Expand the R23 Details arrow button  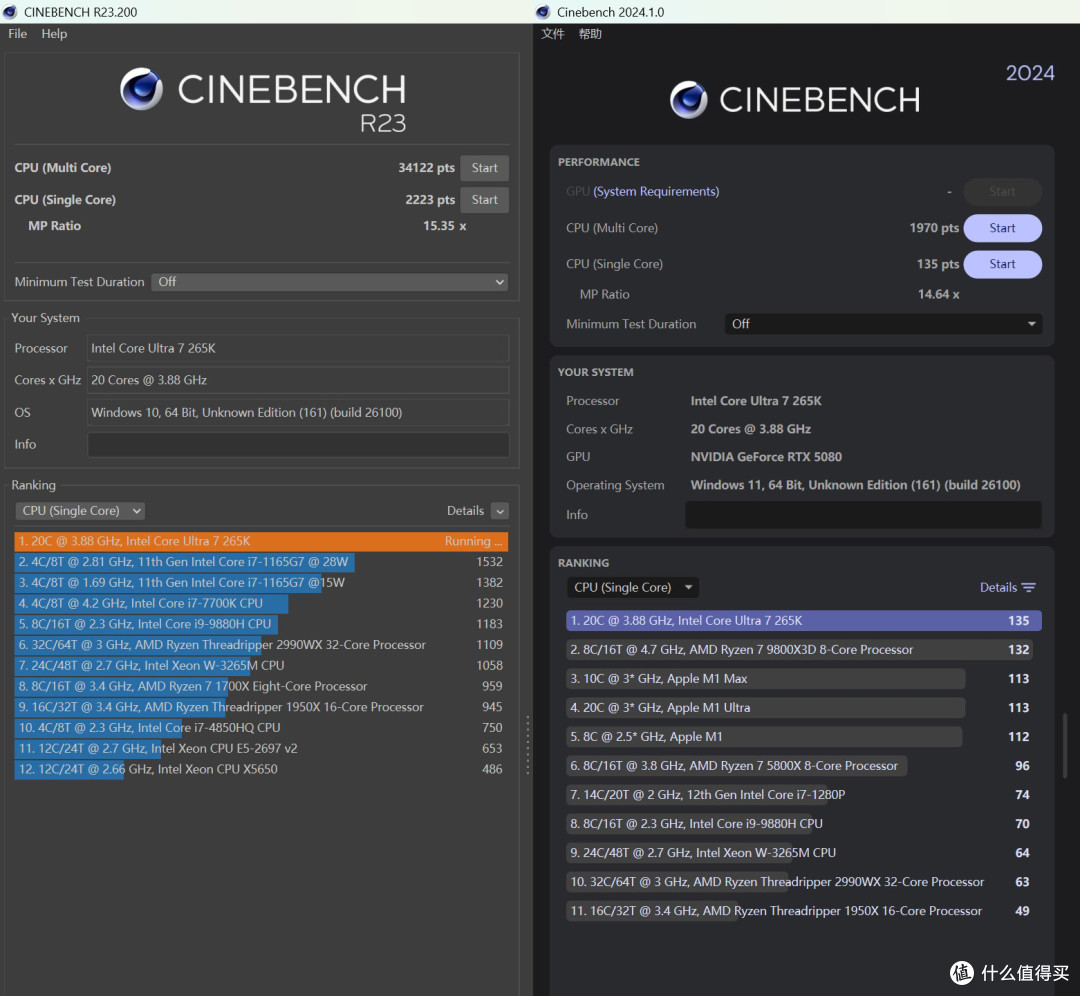tap(501, 511)
